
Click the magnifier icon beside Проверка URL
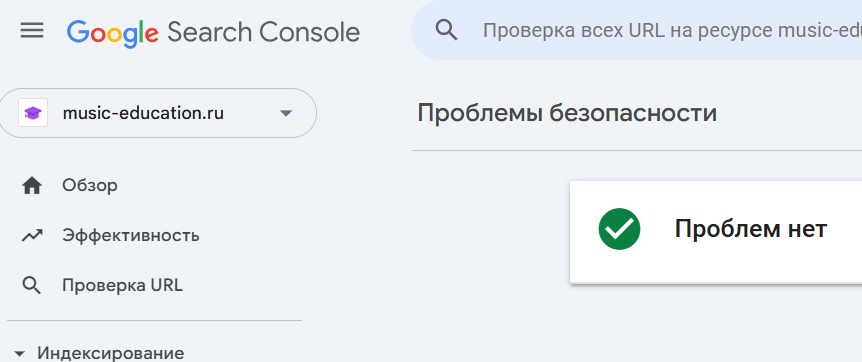pyautogui.click(x=32, y=286)
